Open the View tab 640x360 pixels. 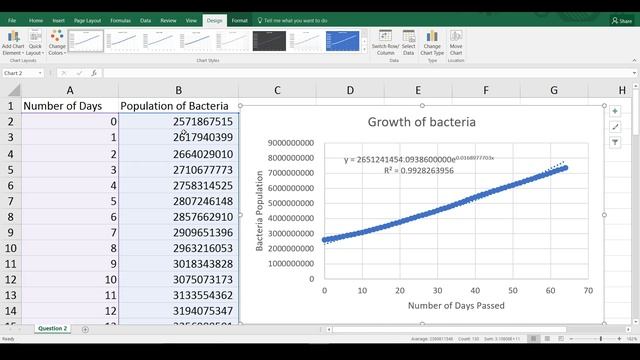tap(191, 20)
